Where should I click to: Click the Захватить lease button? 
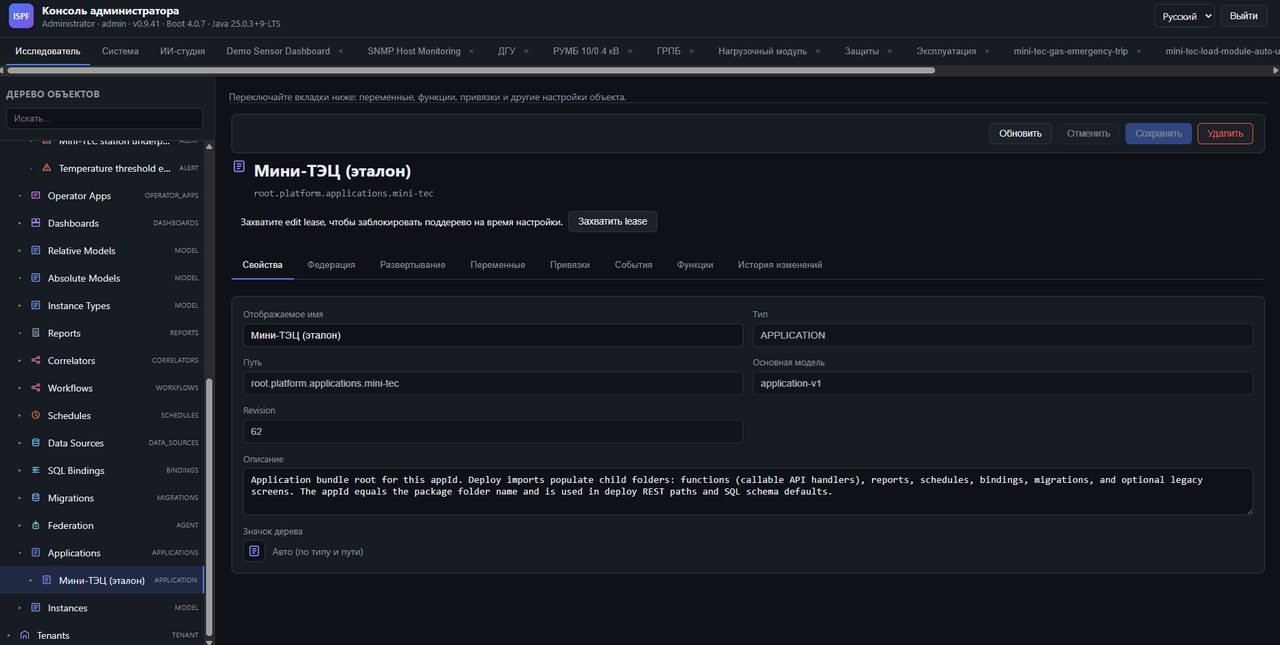(612, 221)
